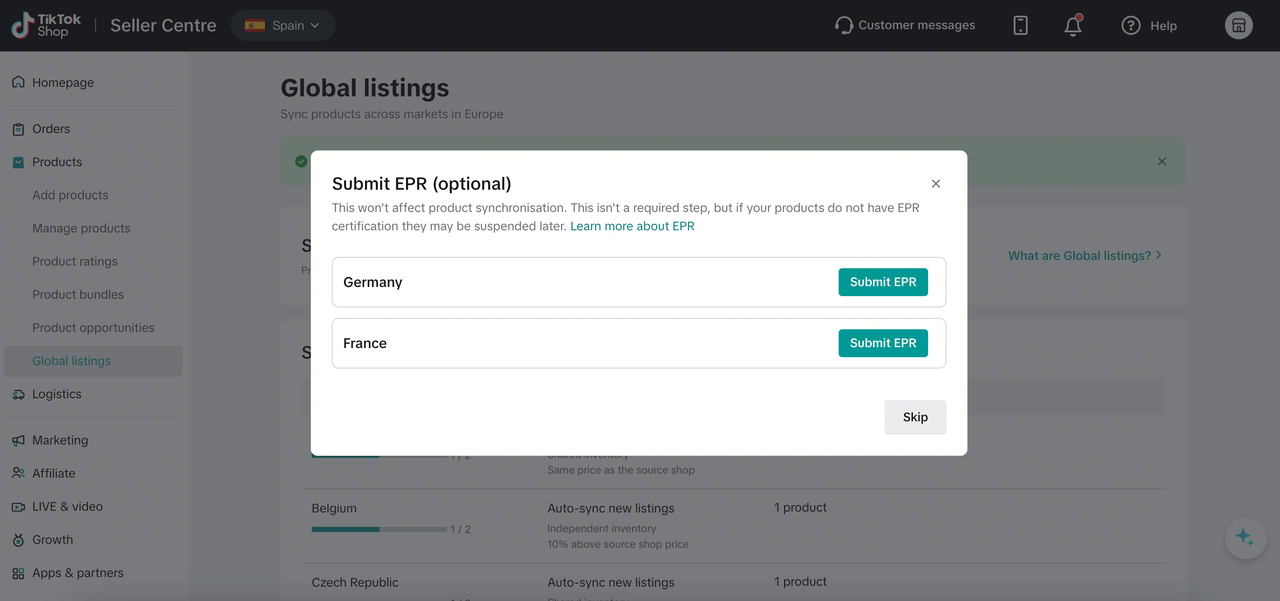Open the Spain market dropdown
1280x601 pixels.
click(283, 26)
